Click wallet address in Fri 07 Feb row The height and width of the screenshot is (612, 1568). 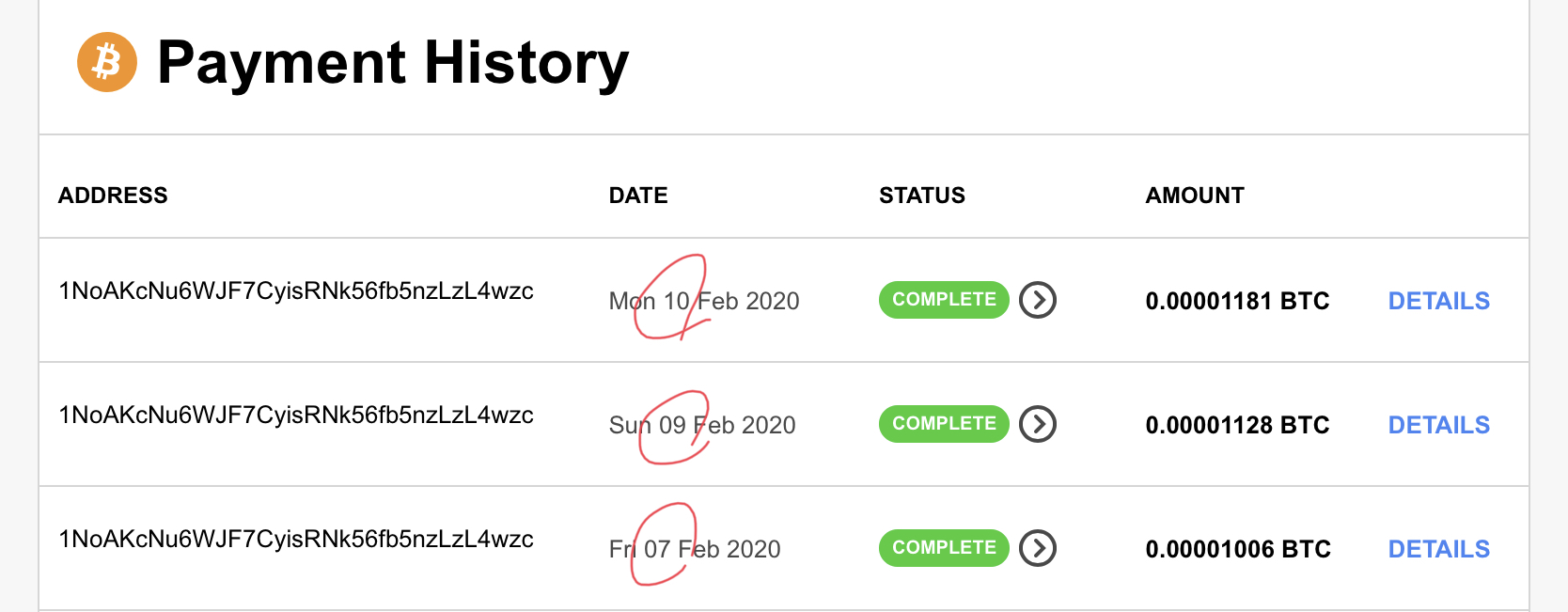[296, 540]
